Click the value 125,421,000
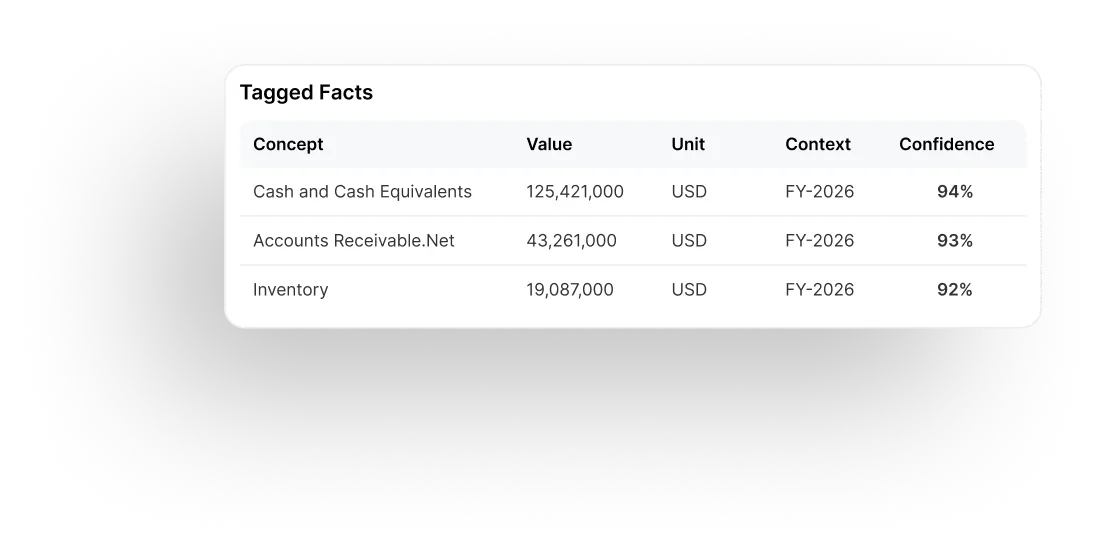The image size is (1106, 553). 575,192
